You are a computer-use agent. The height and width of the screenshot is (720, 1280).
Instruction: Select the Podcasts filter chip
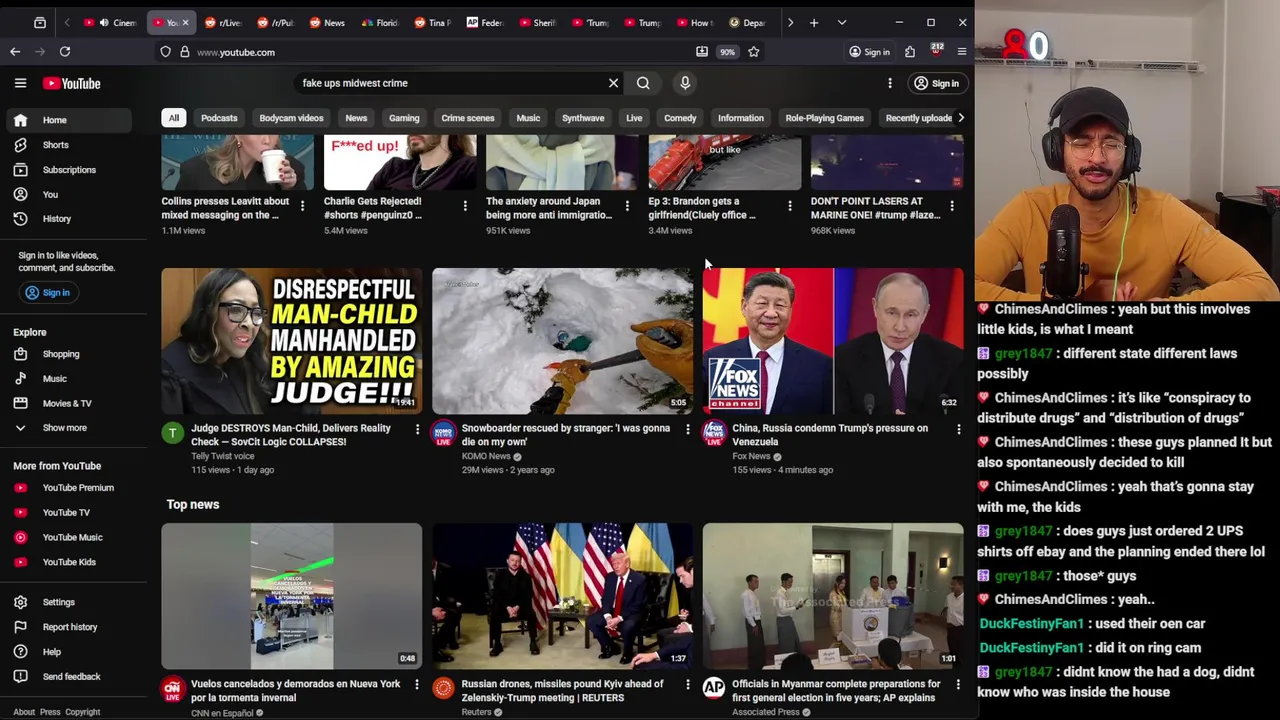(x=219, y=118)
